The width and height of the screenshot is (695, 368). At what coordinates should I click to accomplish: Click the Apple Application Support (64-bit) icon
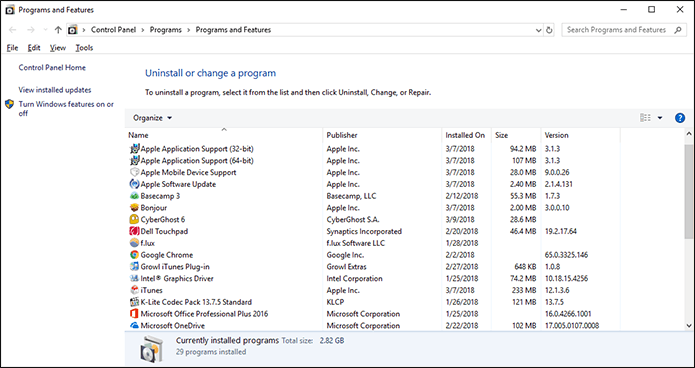(x=134, y=161)
